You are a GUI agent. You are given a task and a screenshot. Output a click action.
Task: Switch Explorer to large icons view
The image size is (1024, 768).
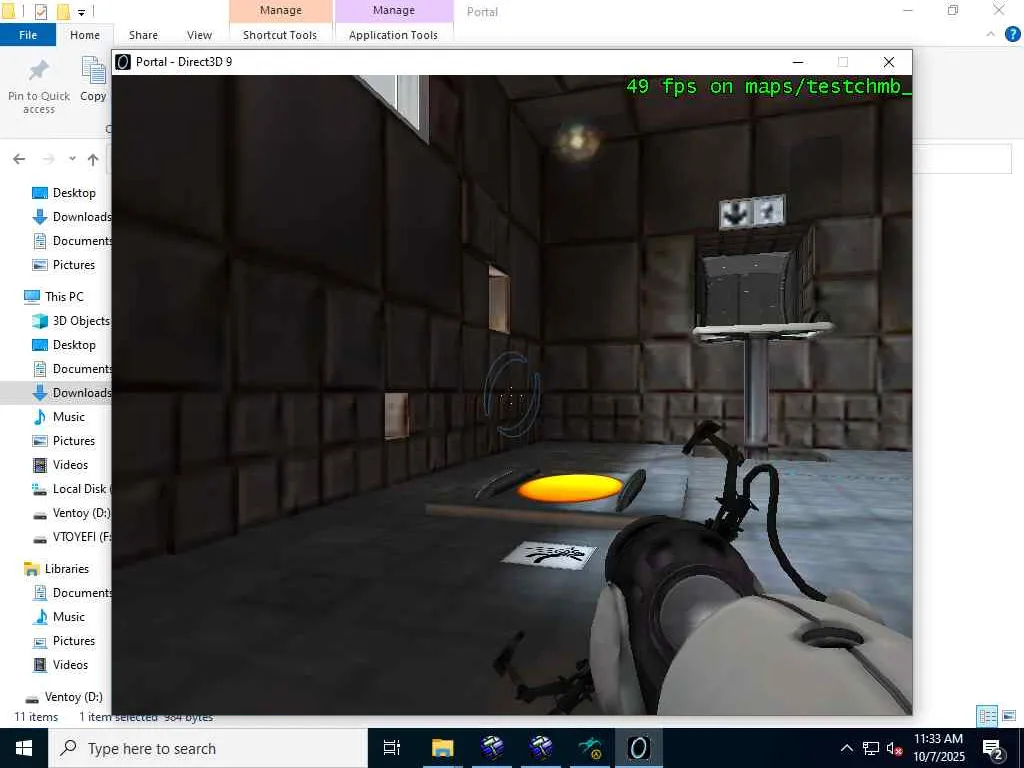pyautogui.click(x=1009, y=716)
